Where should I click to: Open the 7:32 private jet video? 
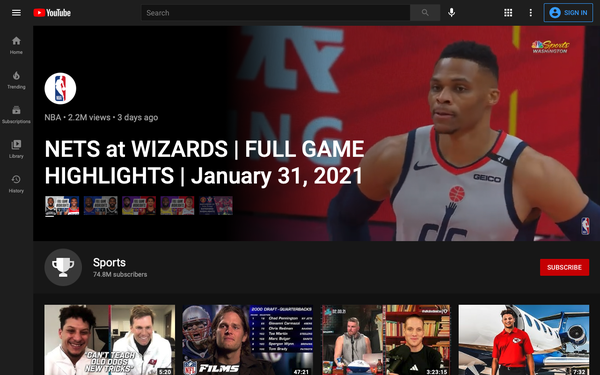point(524,340)
